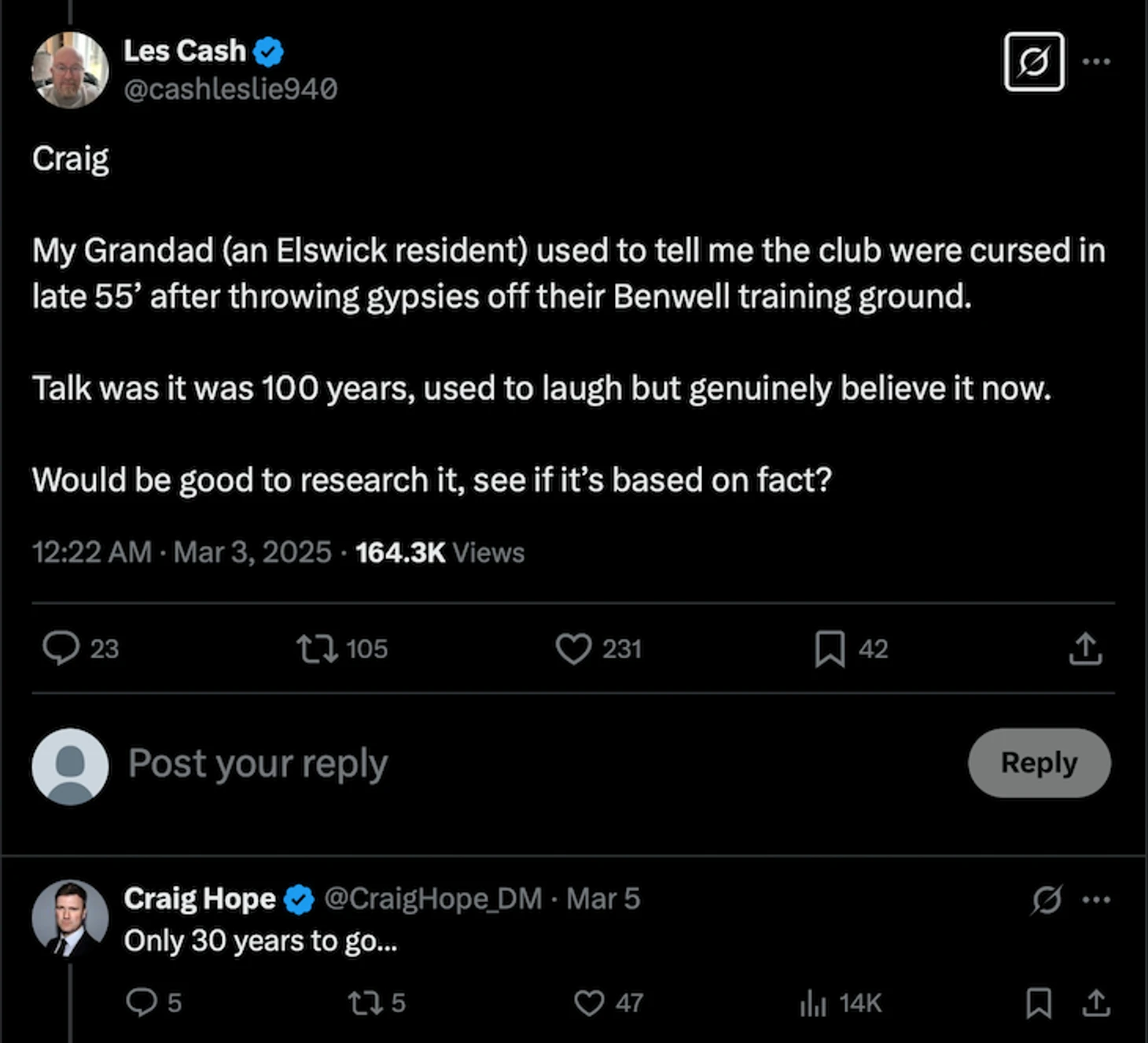Repost Les Cash's post with 105 reposts
The height and width of the screenshot is (1043, 1148).
[318, 649]
